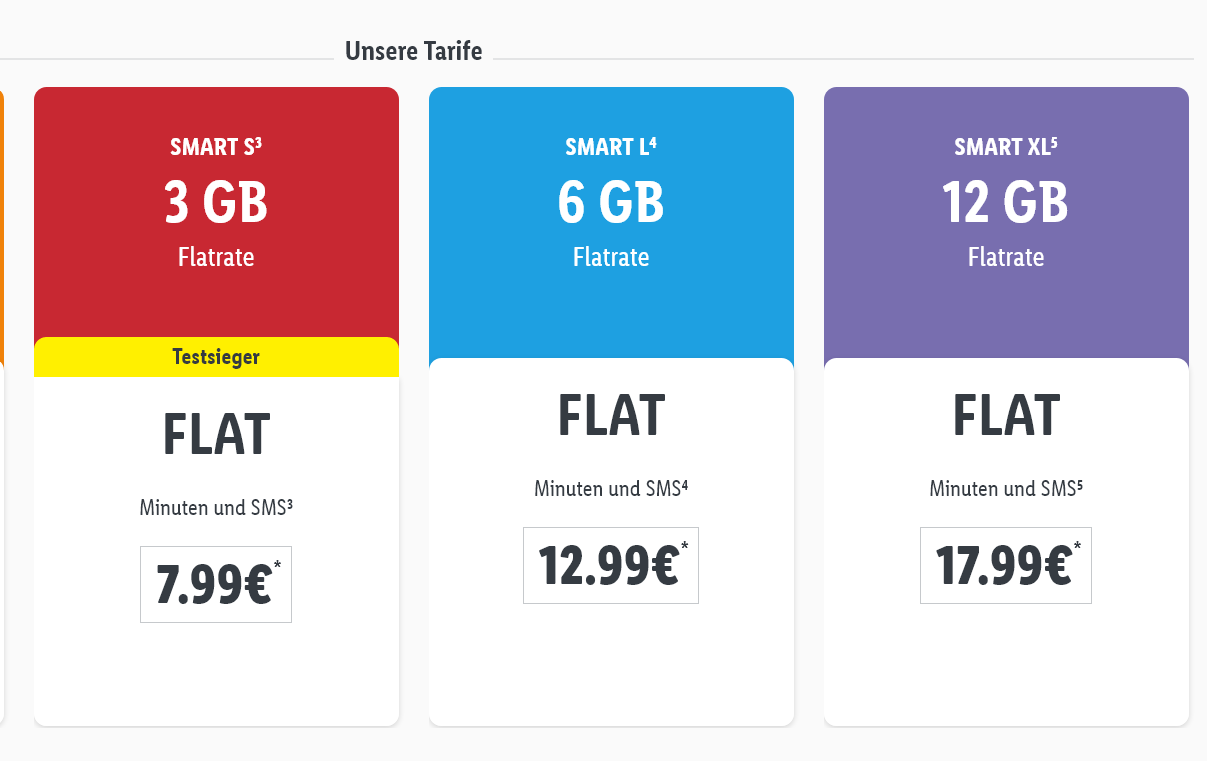The height and width of the screenshot is (761, 1207).
Task: Click the 3 GB data volume text
Action: point(216,202)
